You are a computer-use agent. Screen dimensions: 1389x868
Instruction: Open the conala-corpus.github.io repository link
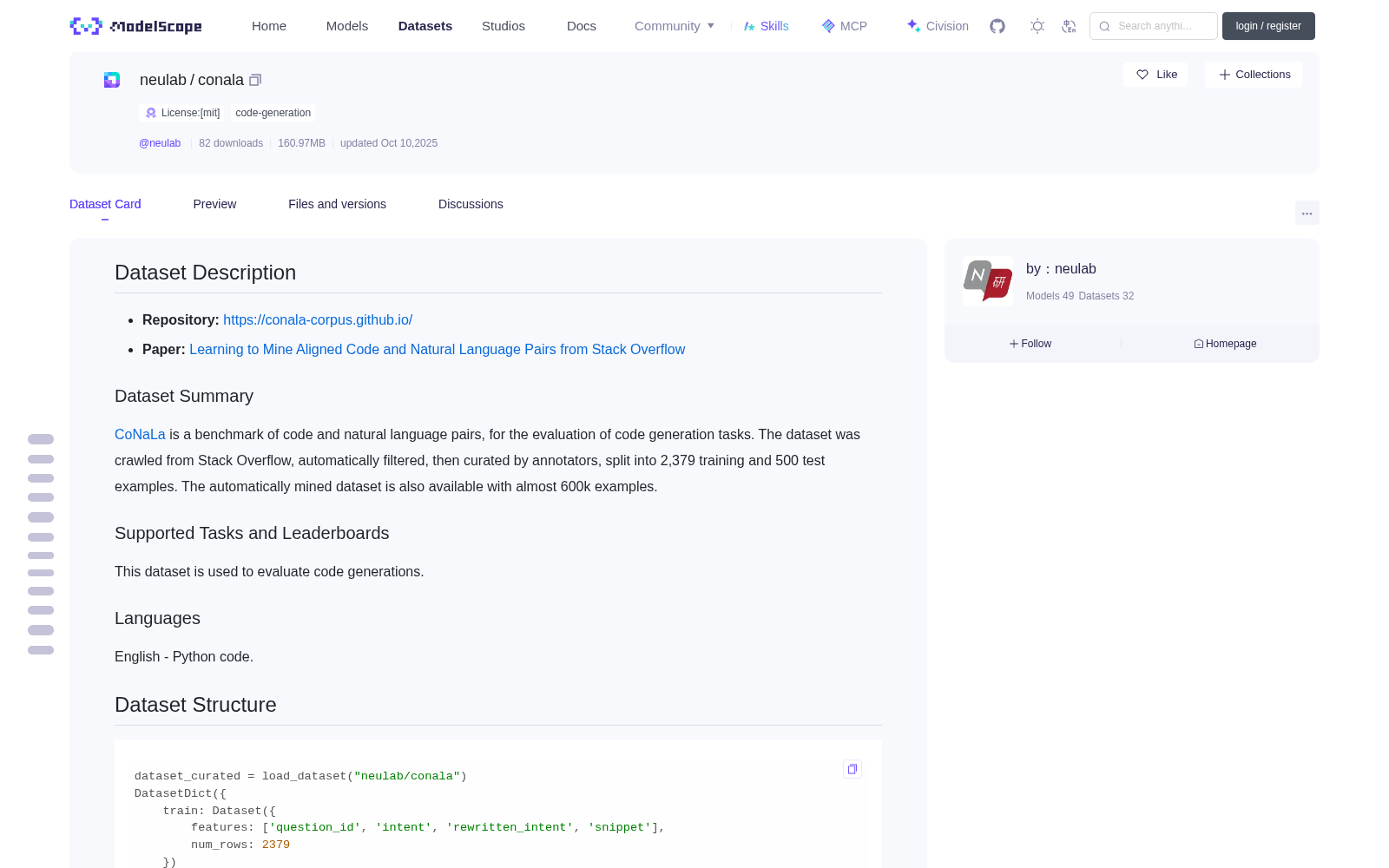318,319
